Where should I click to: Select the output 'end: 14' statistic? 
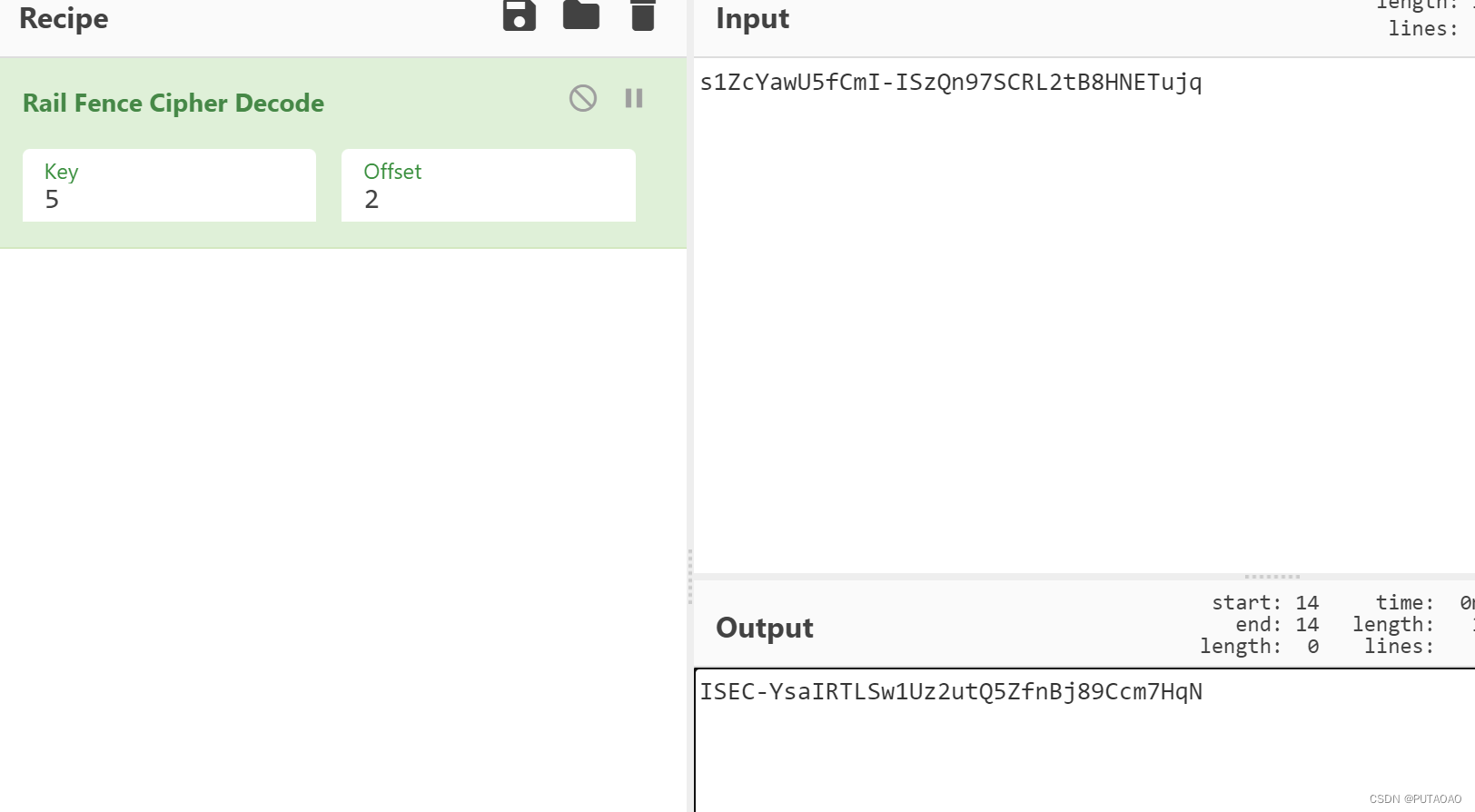click(x=1277, y=624)
